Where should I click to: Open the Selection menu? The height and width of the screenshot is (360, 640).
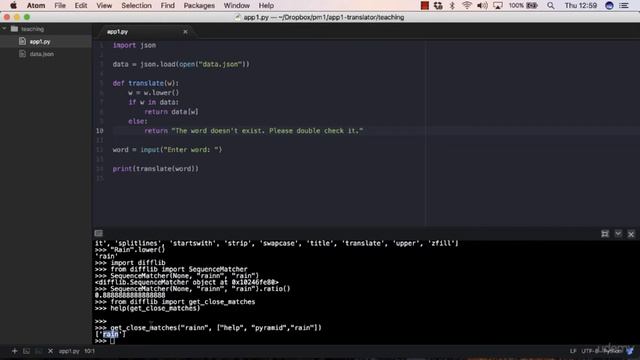tap(136, 5)
